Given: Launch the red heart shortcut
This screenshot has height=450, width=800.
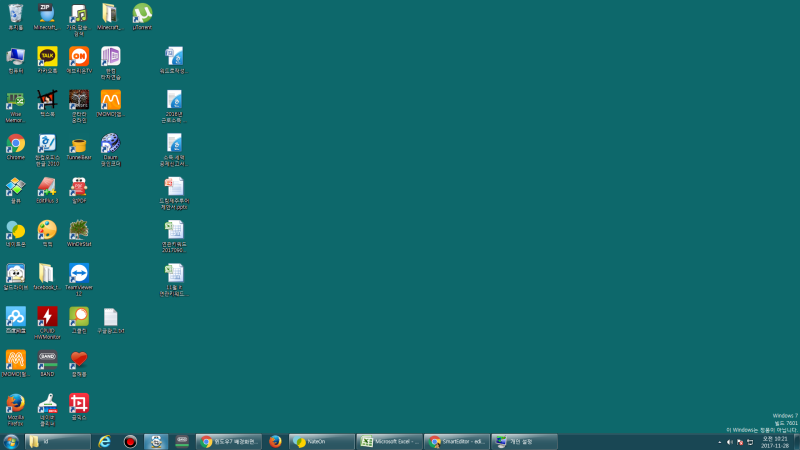Looking at the screenshot, I should tap(79, 364).
